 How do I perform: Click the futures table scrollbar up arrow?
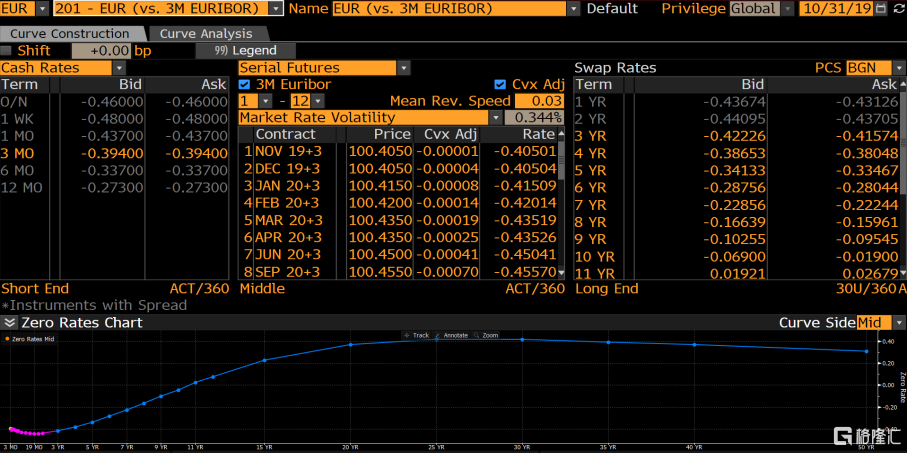click(560, 134)
